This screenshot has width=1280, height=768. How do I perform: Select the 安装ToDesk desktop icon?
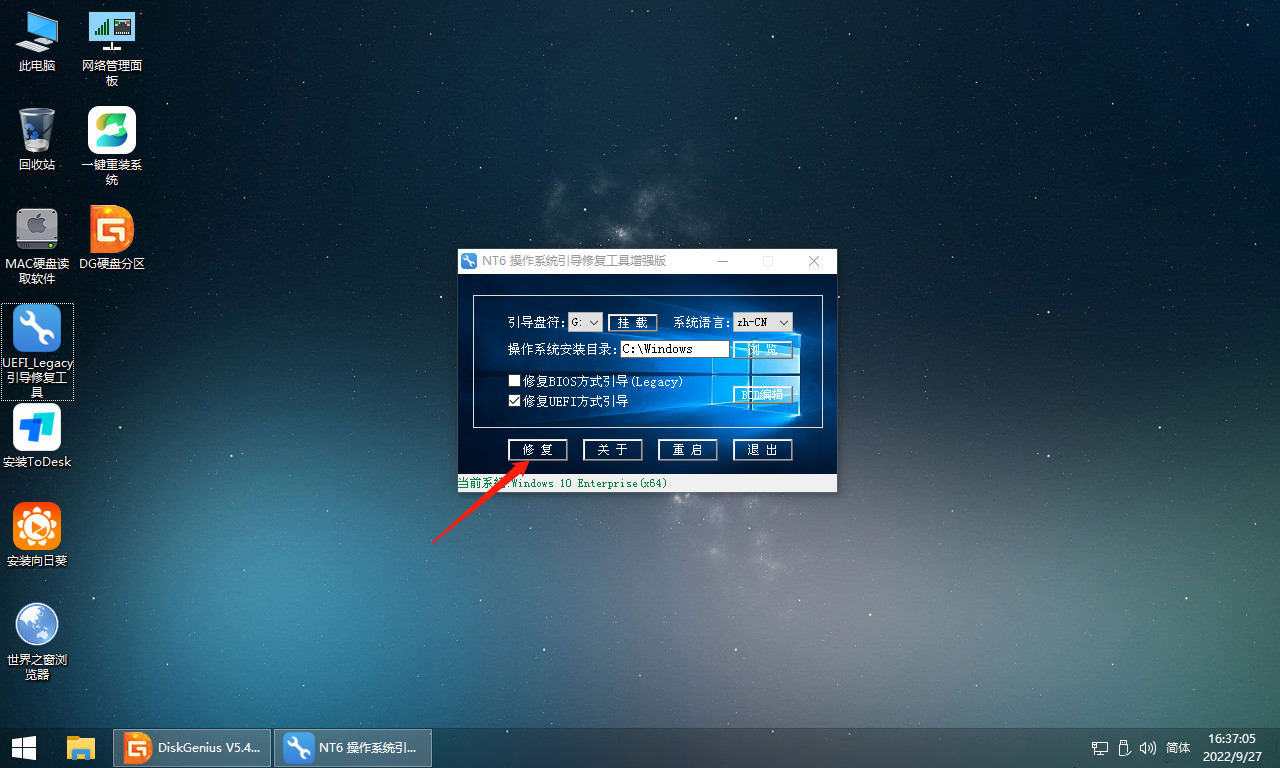click(37, 428)
